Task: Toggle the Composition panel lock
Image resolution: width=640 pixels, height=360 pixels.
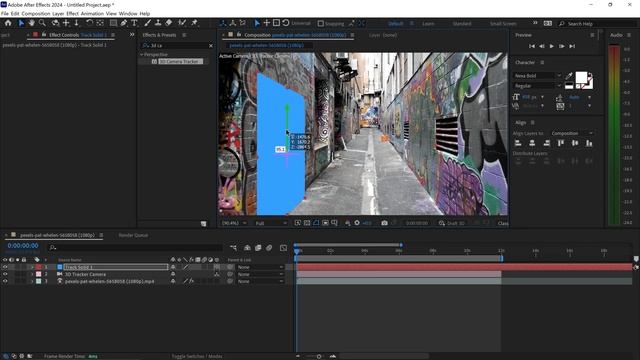Action: point(239,35)
